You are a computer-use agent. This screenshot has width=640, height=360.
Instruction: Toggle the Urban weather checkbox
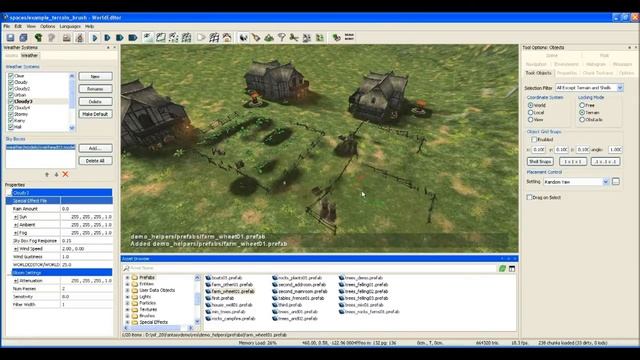point(11,95)
